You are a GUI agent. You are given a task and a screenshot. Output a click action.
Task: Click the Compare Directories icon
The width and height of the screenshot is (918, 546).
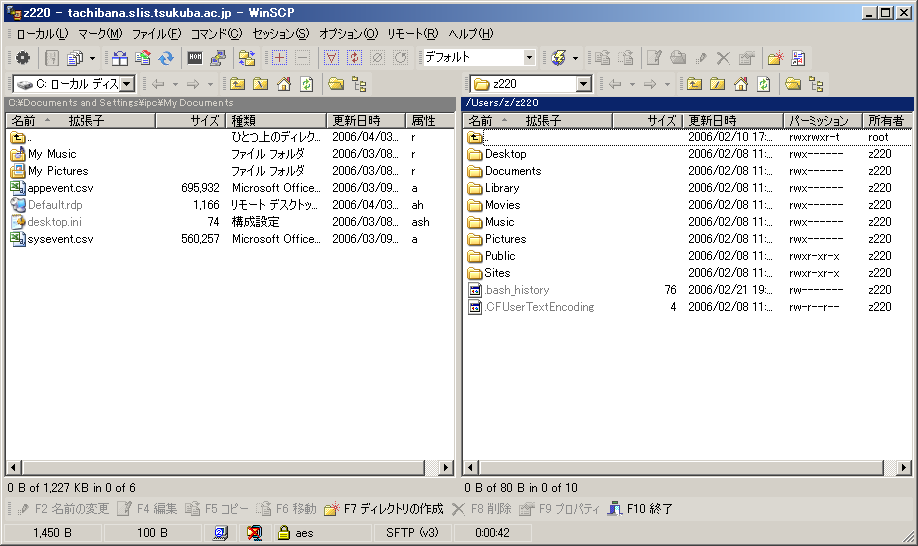point(120,58)
